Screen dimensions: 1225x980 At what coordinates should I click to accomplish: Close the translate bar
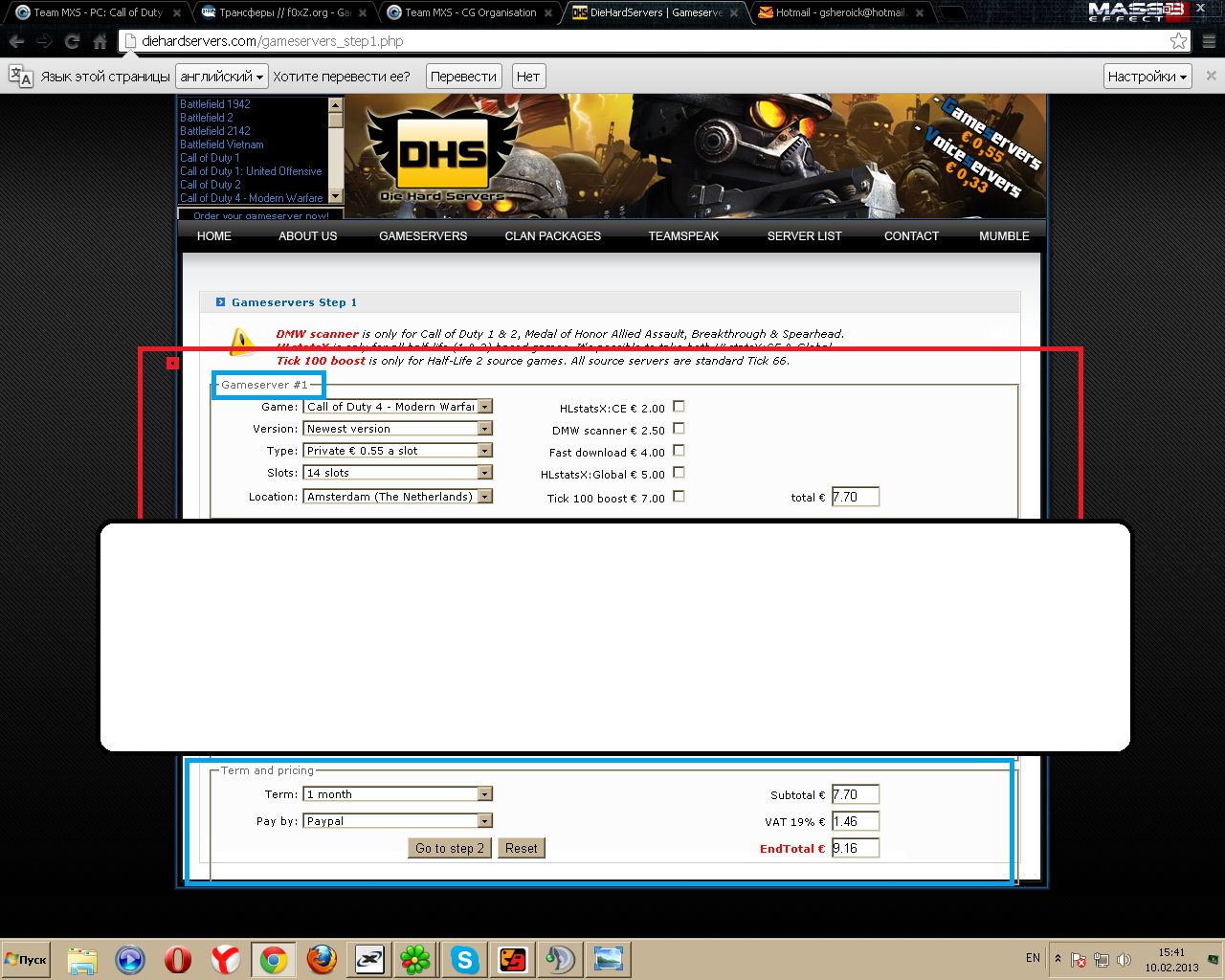coord(1212,76)
